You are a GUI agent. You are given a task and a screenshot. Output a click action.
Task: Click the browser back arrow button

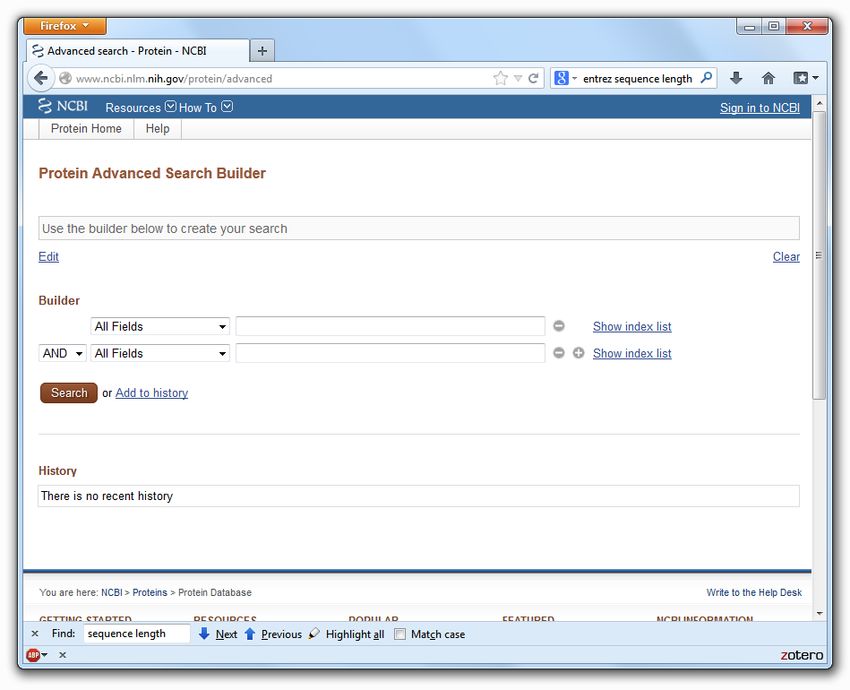41,78
